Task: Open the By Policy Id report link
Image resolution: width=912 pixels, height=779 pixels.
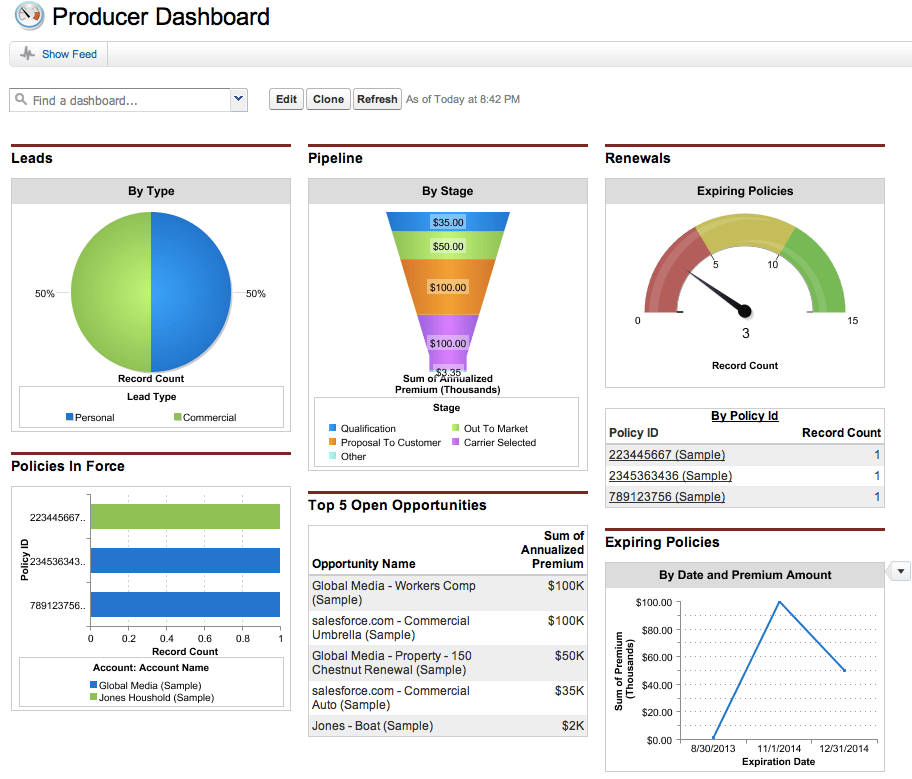Action: click(x=744, y=415)
